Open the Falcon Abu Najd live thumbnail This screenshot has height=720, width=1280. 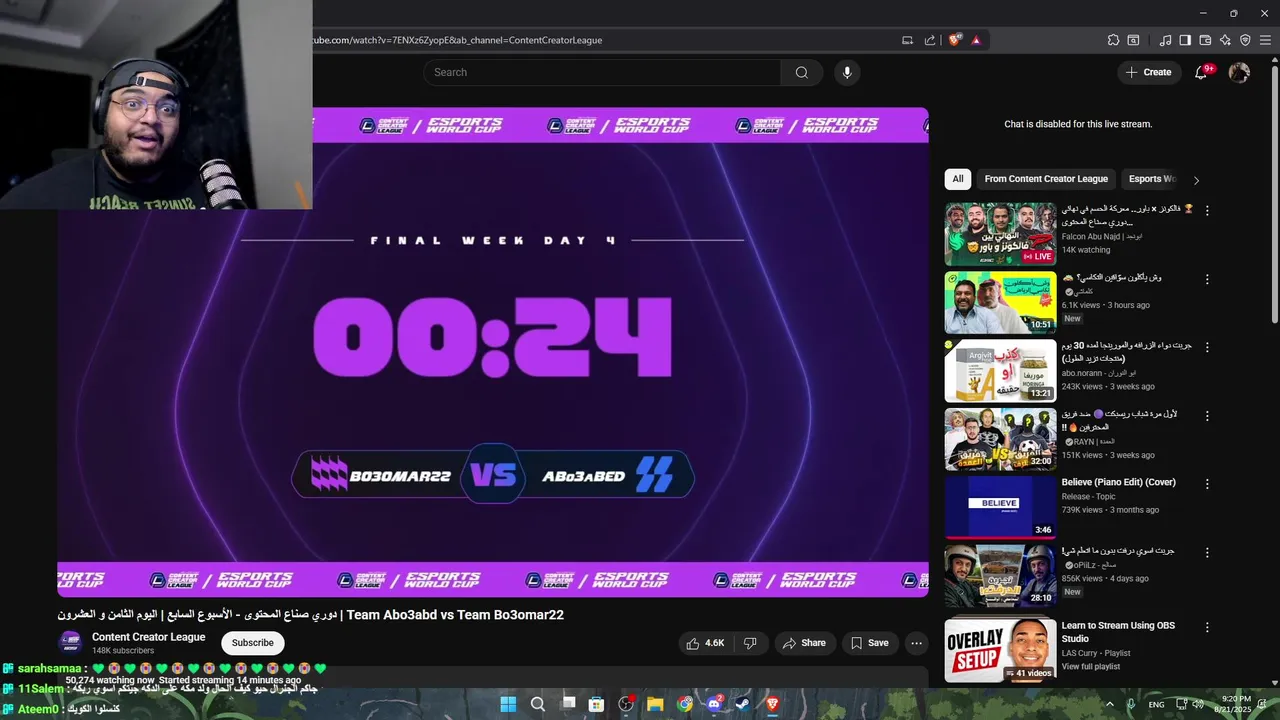1000,234
